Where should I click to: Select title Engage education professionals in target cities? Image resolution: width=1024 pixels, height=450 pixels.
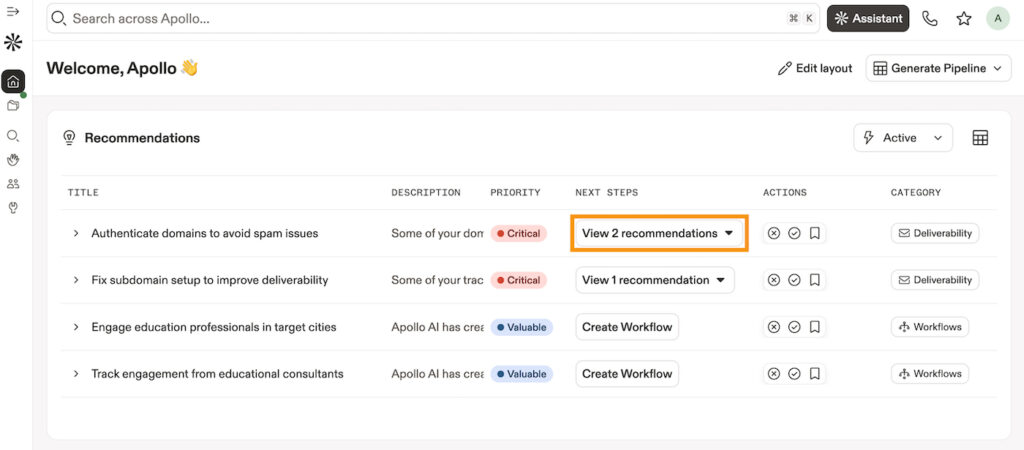(214, 327)
